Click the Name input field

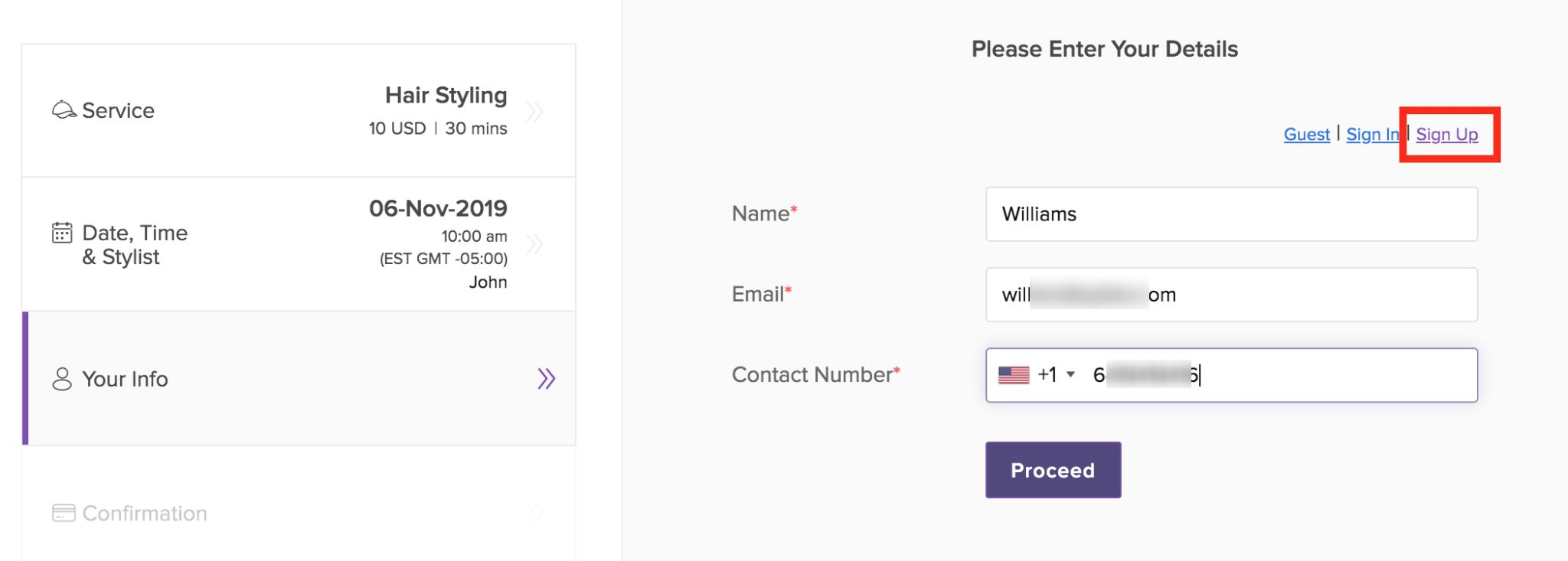1231,214
